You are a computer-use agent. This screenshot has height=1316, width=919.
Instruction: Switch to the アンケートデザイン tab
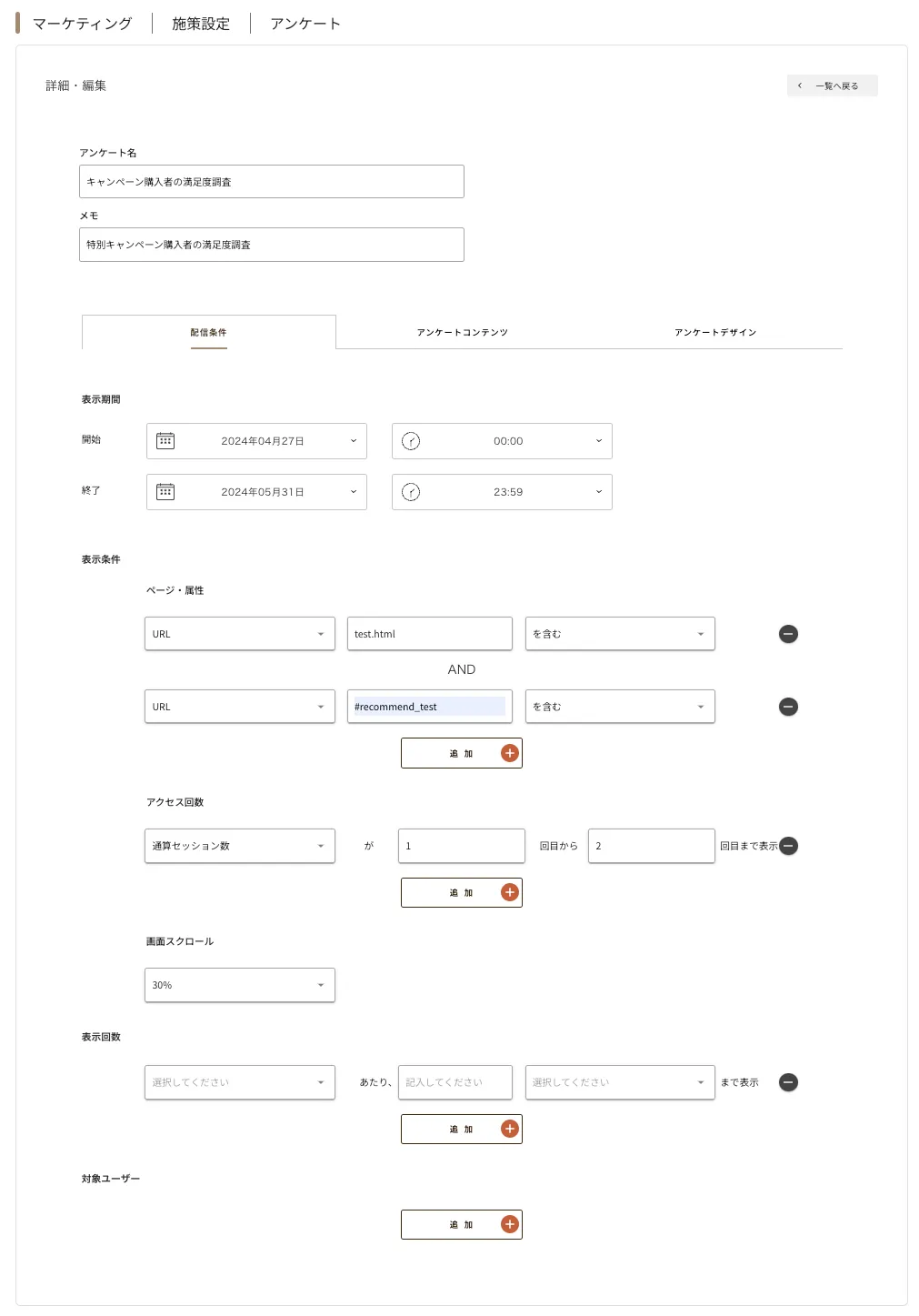click(715, 332)
